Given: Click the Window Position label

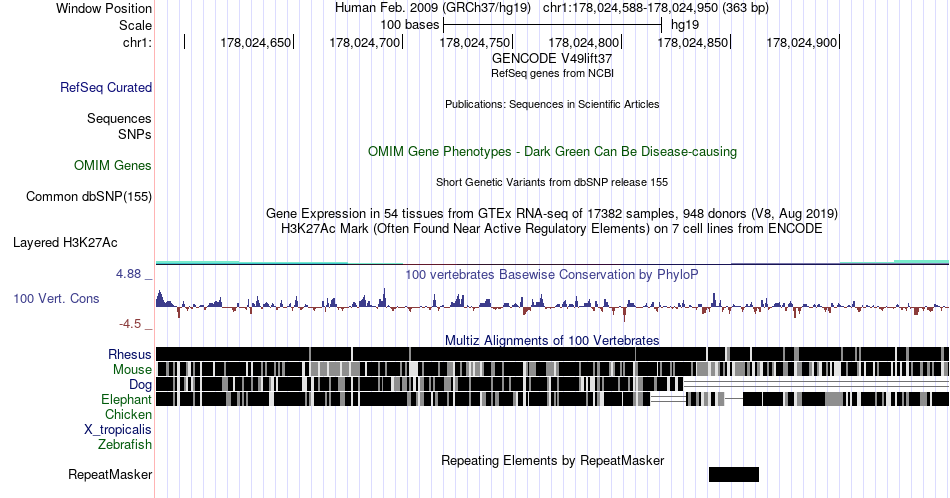Looking at the screenshot, I should pyautogui.click(x=104, y=8).
